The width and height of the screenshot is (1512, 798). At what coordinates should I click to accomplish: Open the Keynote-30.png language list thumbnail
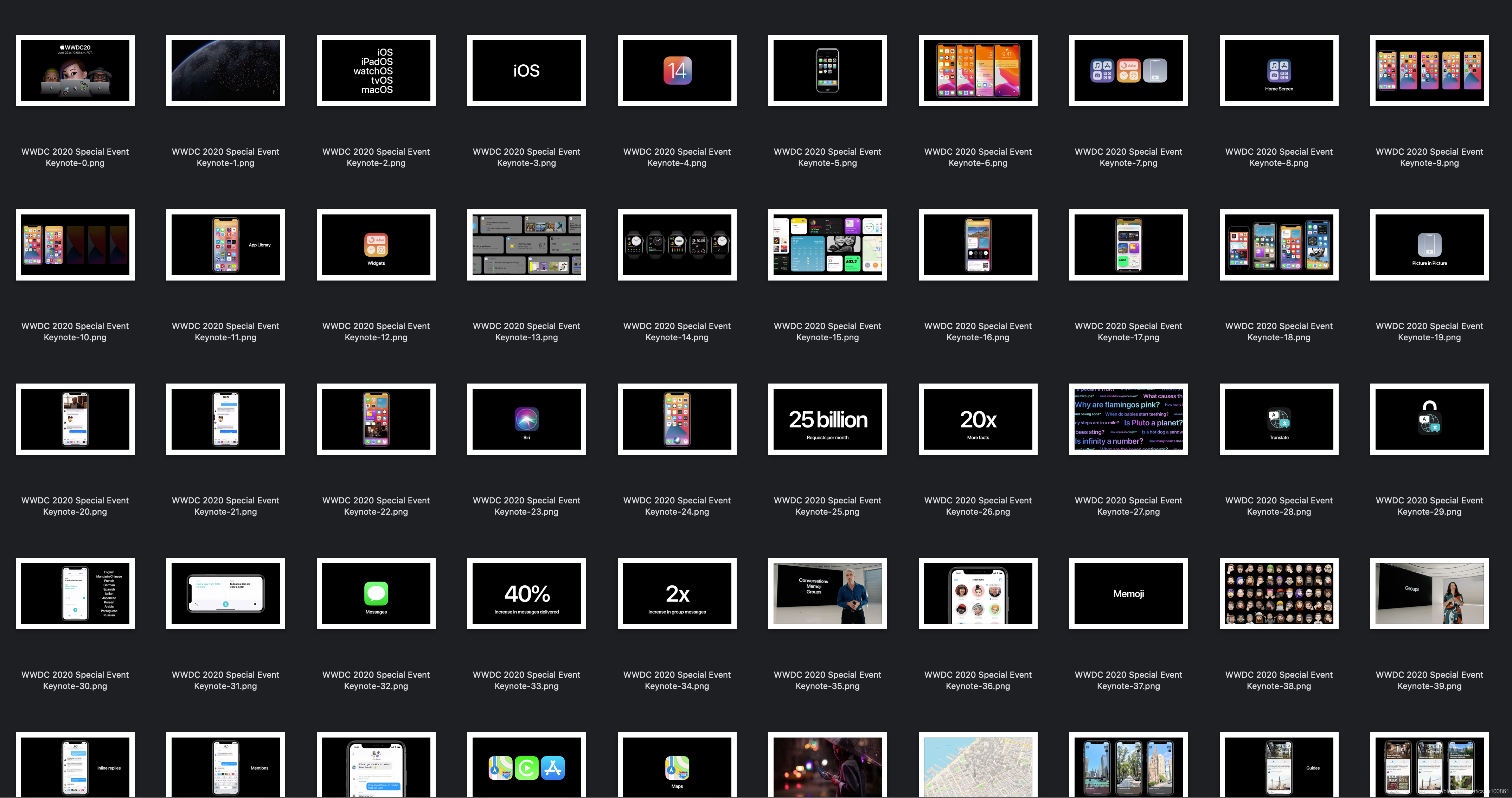pyautogui.click(x=75, y=593)
